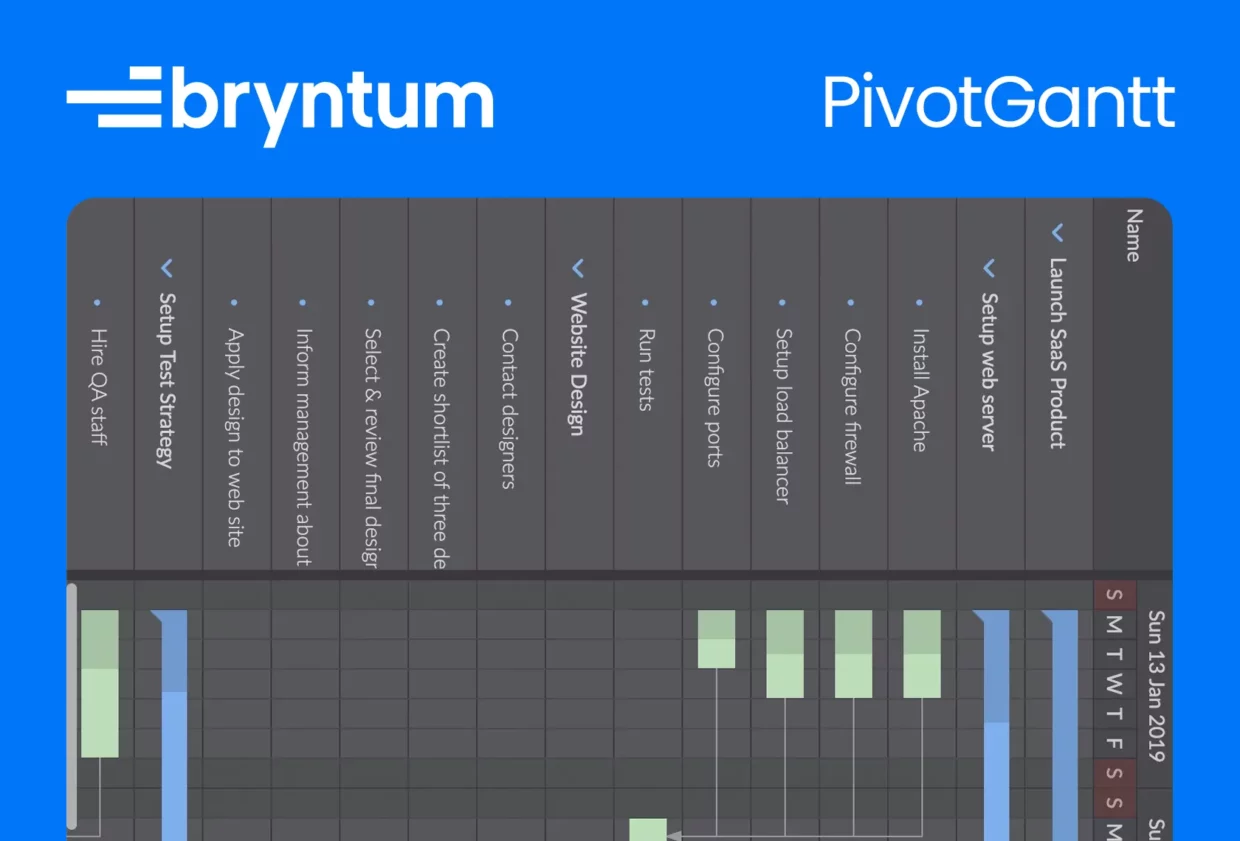Collapse the Website Design group
Viewport: 1240px width, 841px height.
tap(577, 268)
